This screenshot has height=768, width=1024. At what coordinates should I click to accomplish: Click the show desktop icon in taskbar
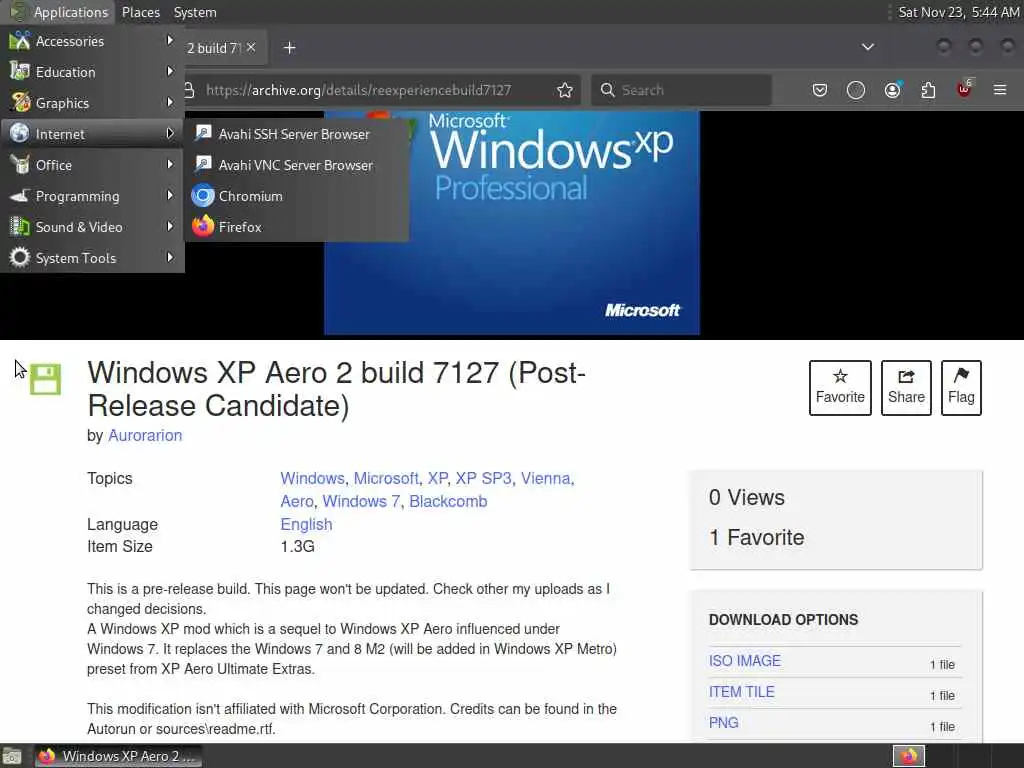point(12,757)
